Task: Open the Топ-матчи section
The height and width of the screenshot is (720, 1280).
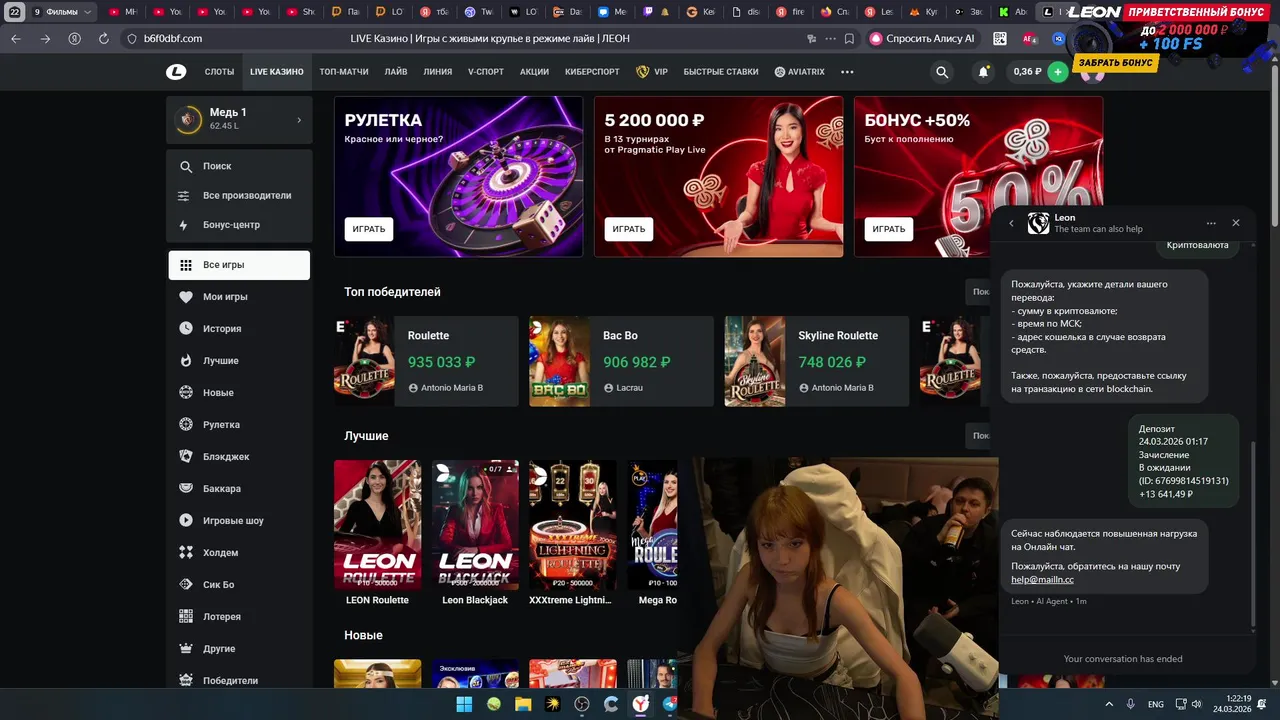Action: click(x=344, y=72)
